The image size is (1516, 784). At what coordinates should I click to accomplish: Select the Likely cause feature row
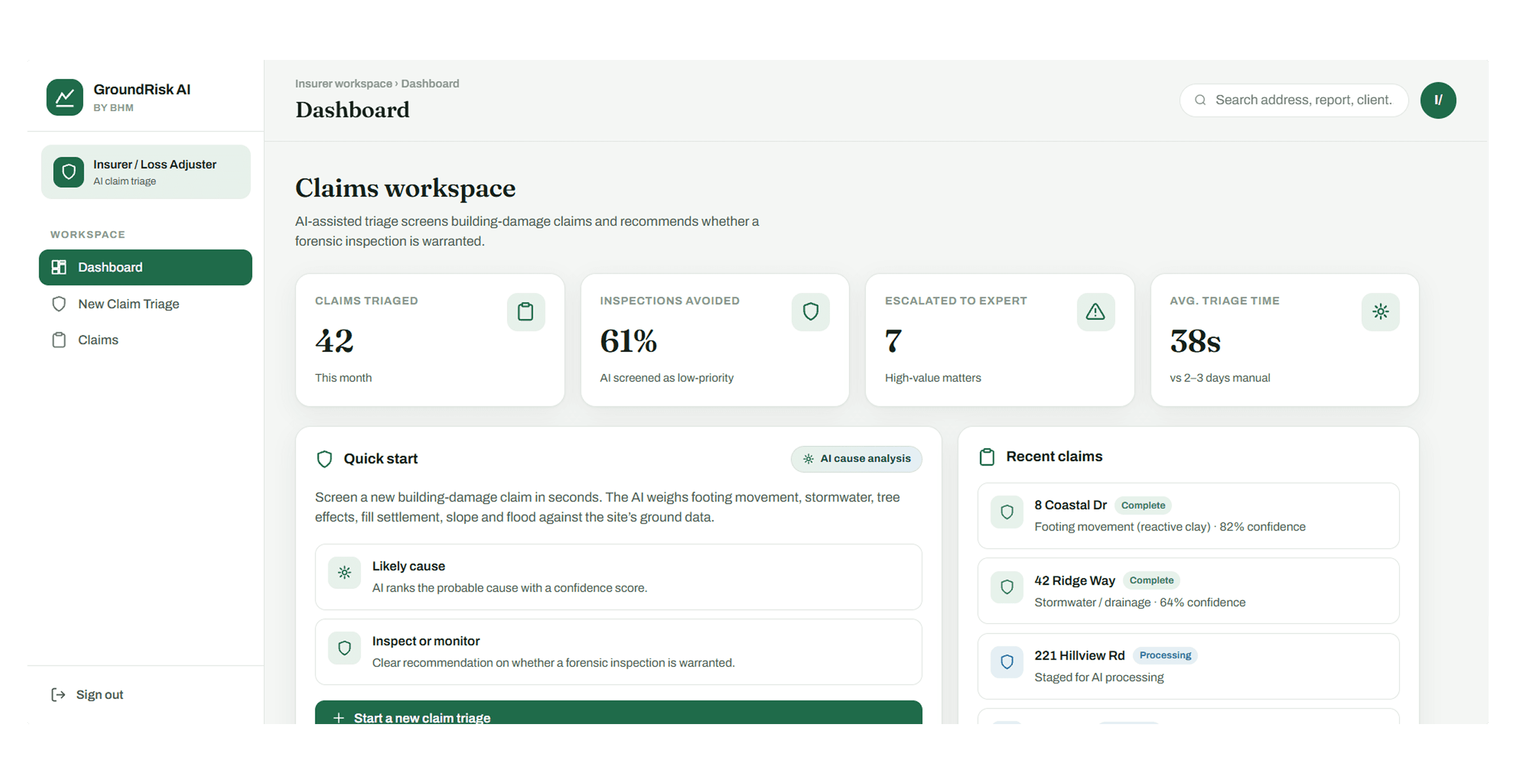coord(618,577)
